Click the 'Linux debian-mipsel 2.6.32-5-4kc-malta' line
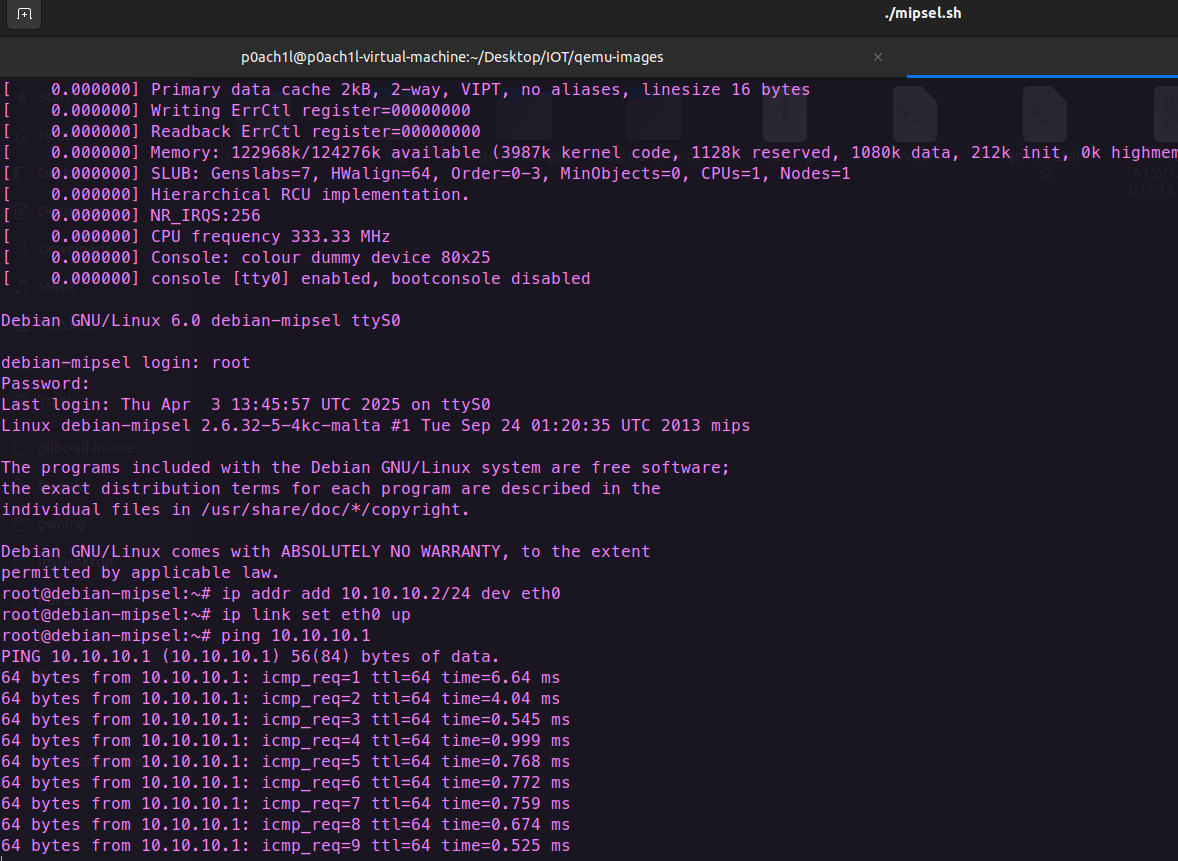Viewport: 1178px width, 861px height. coord(376,426)
